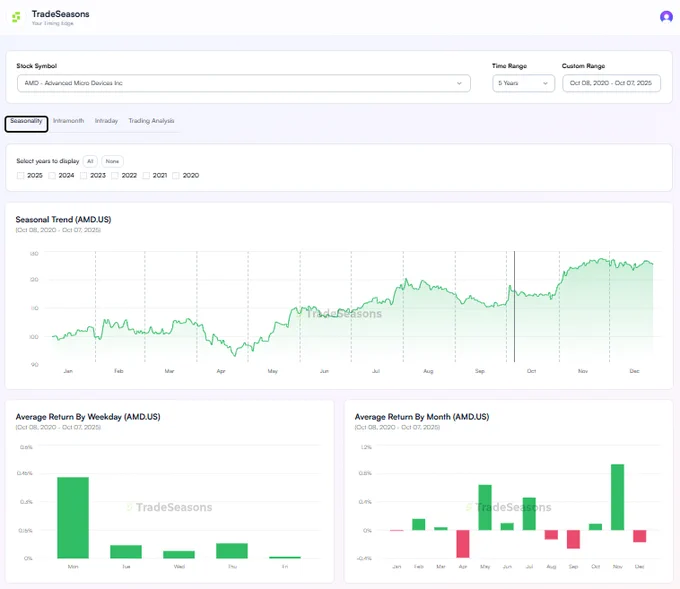This screenshot has width=680, height=589.
Task: Click the Select years to display label
Action: [x=48, y=161]
